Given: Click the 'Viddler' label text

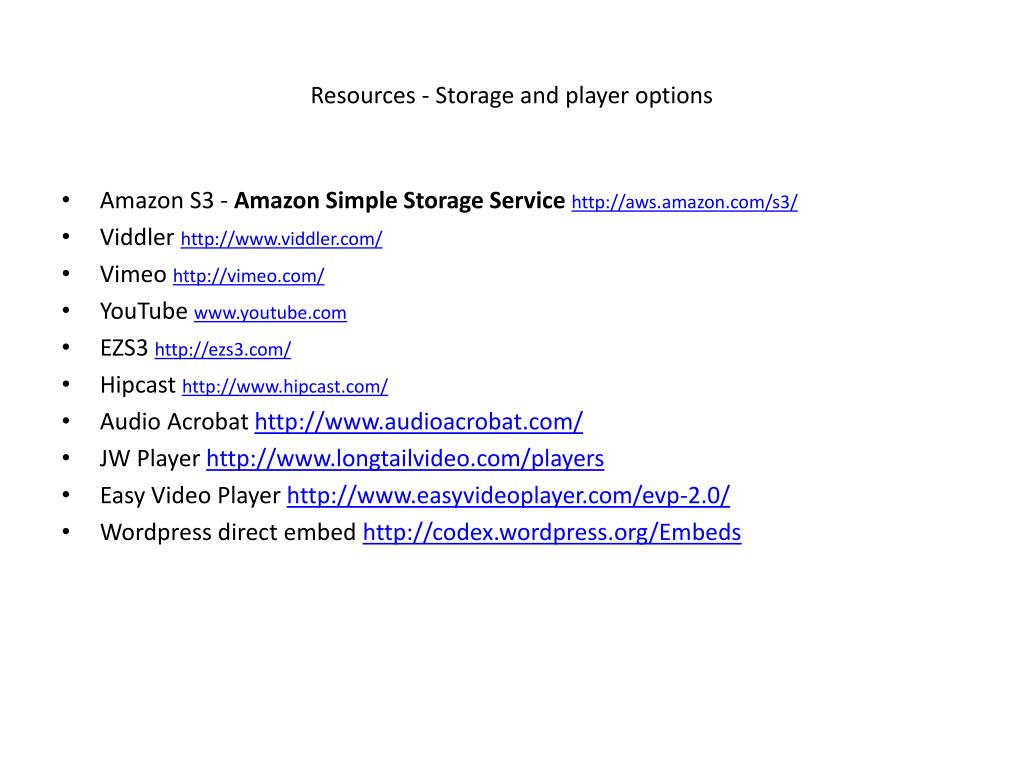Looking at the screenshot, I should click(137, 237).
